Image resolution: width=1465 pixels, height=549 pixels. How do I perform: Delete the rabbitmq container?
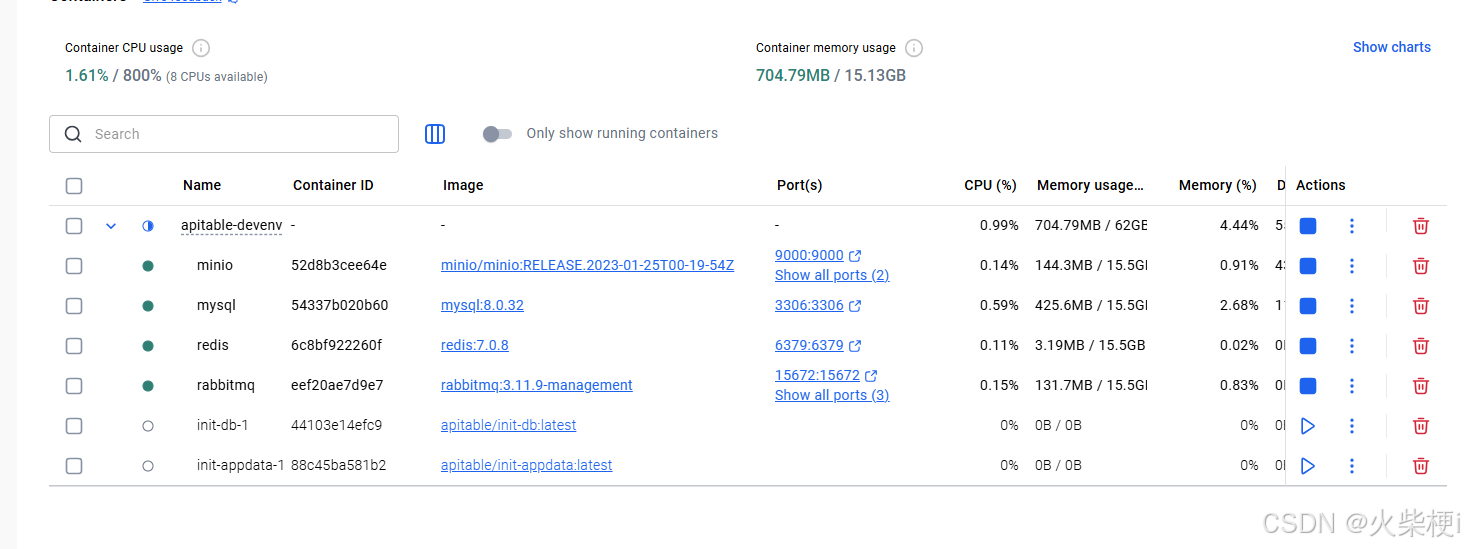pos(1420,386)
